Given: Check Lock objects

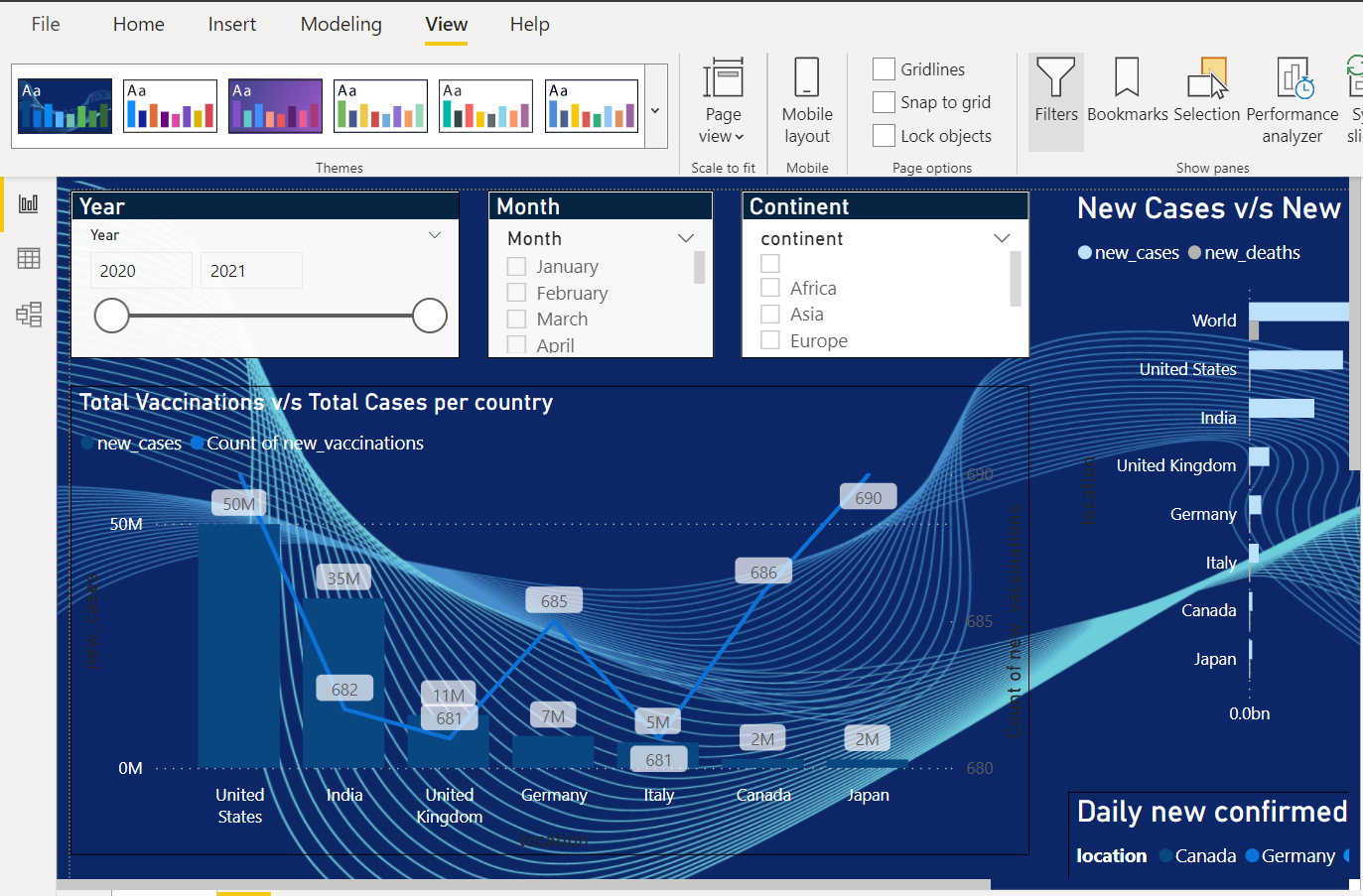Looking at the screenshot, I should click(884, 135).
